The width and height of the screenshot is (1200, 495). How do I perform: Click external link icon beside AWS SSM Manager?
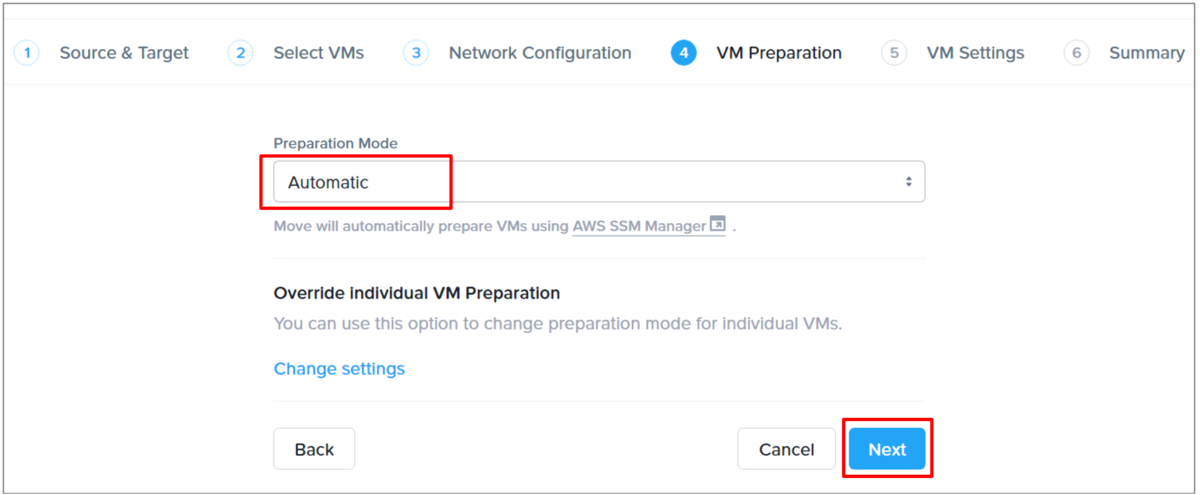(718, 224)
